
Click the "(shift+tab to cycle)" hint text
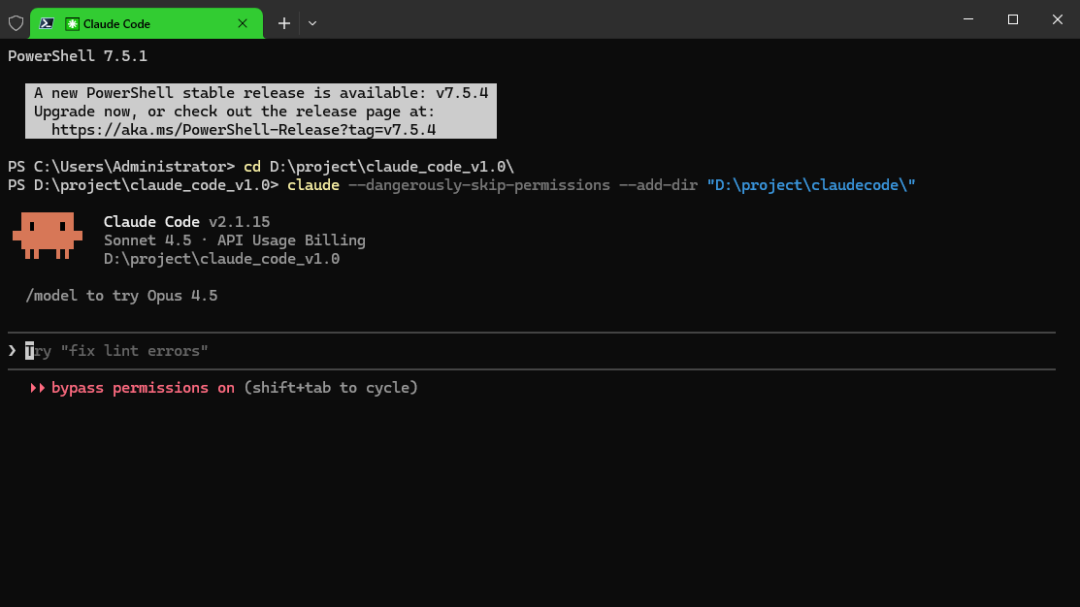pyautogui.click(x=330, y=388)
